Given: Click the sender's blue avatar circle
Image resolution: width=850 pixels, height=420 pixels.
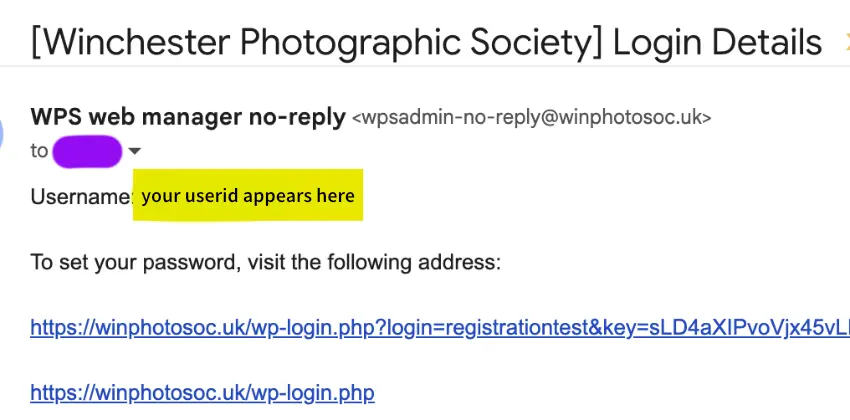Looking at the screenshot, I should pos(3,135).
